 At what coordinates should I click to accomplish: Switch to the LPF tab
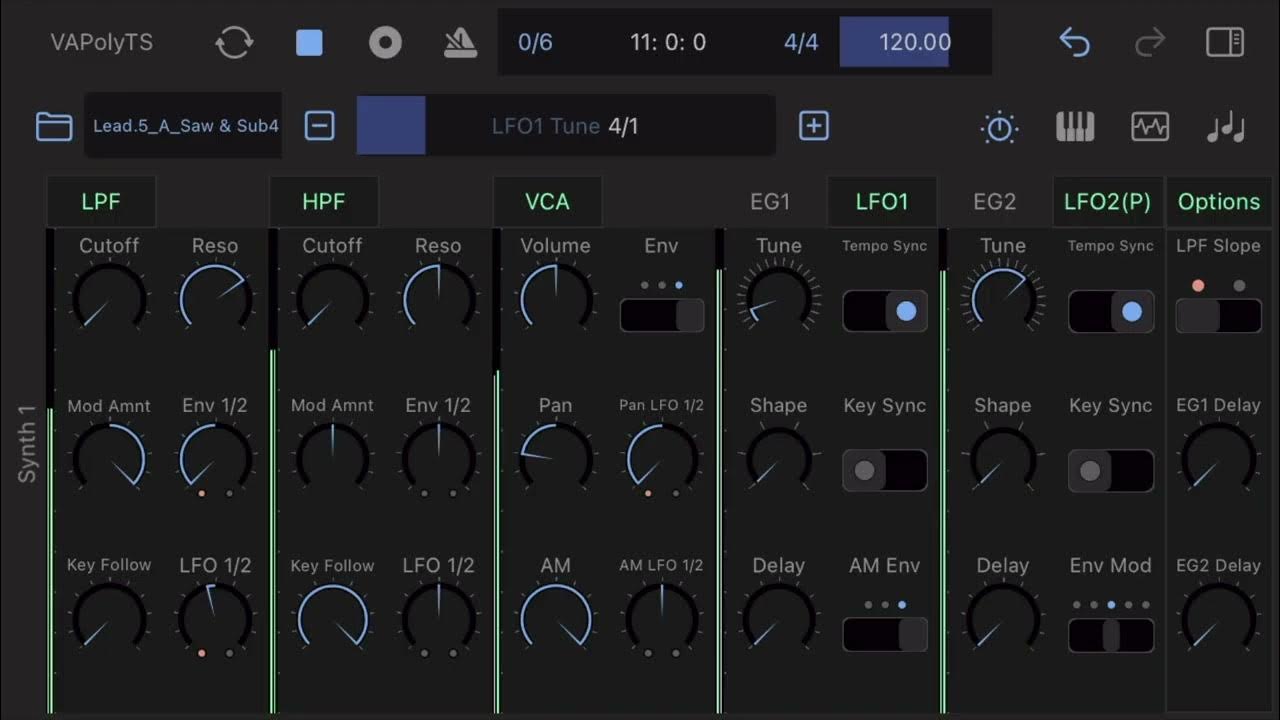pyautogui.click(x=101, y=202)
